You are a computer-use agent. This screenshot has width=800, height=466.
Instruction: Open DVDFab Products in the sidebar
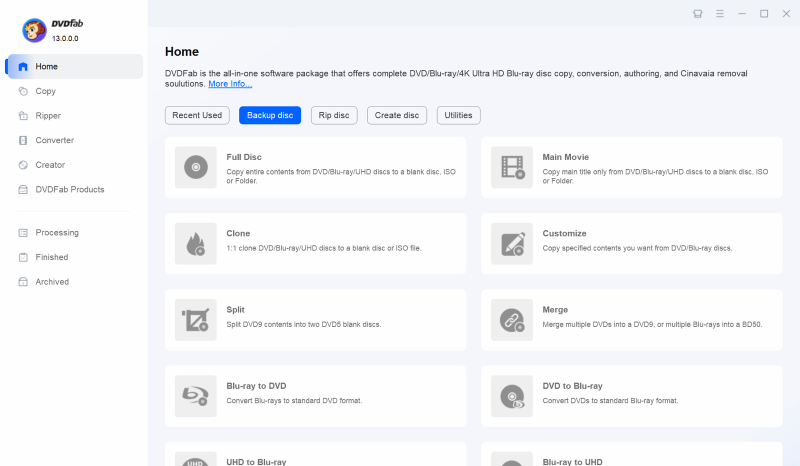pyautogui.click(x=69, y=189)
